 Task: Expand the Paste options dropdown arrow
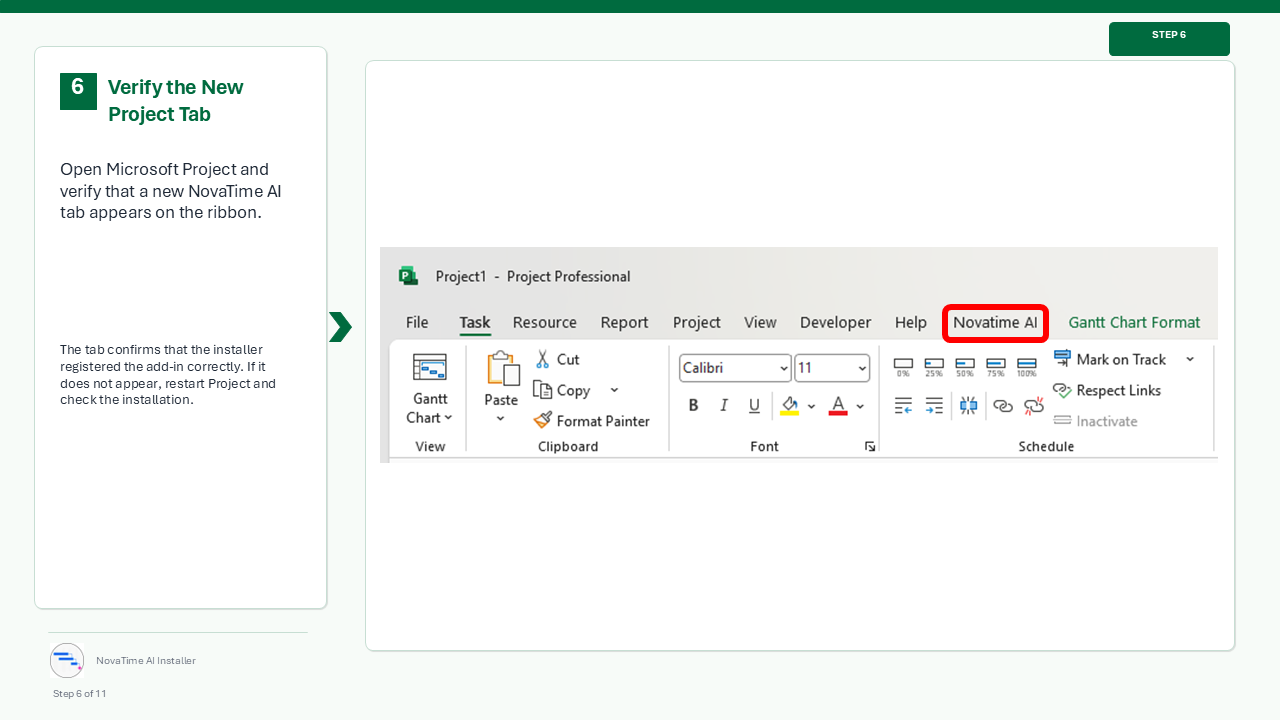501,419
